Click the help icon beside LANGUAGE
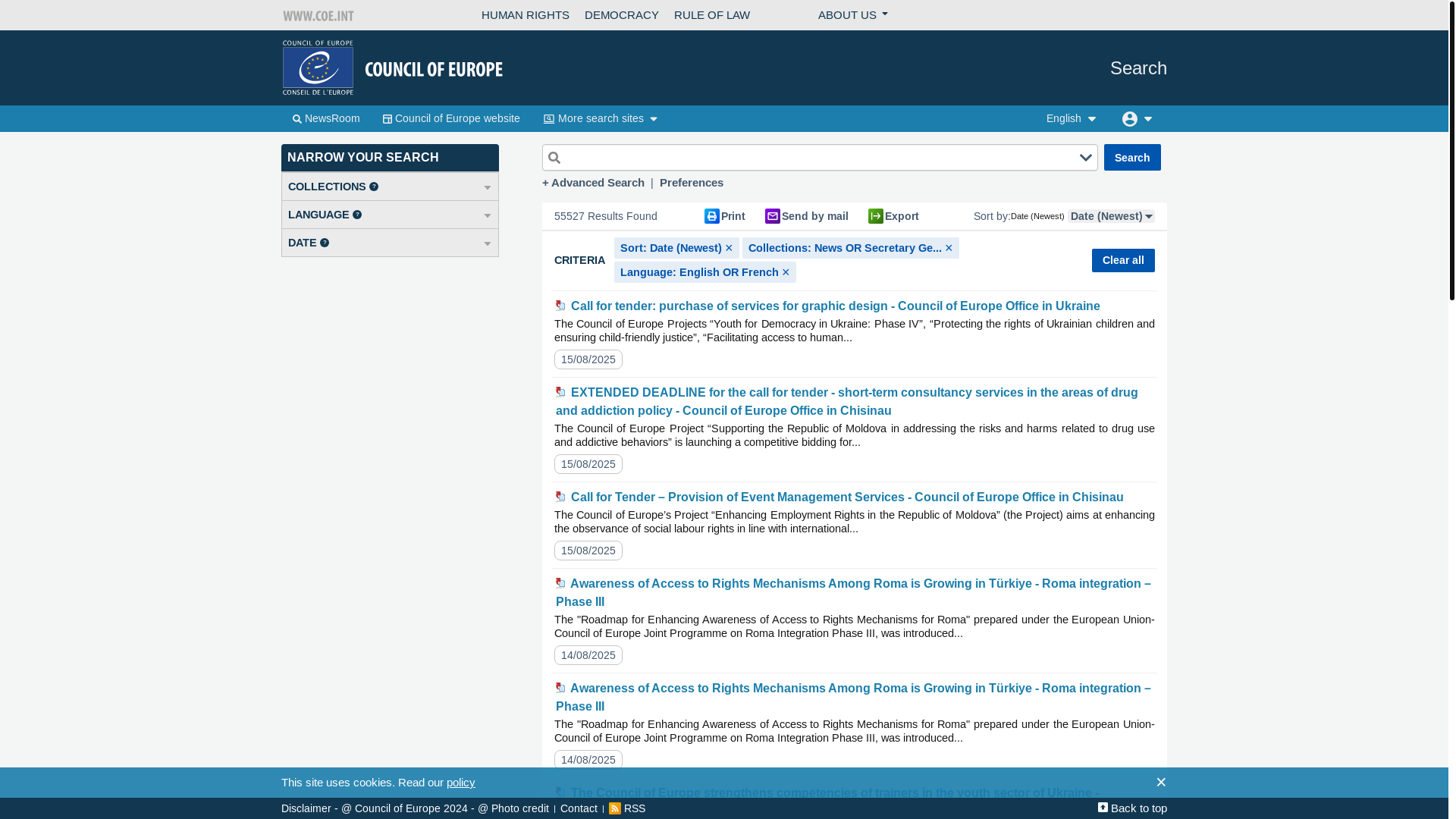 coord(357,215)
